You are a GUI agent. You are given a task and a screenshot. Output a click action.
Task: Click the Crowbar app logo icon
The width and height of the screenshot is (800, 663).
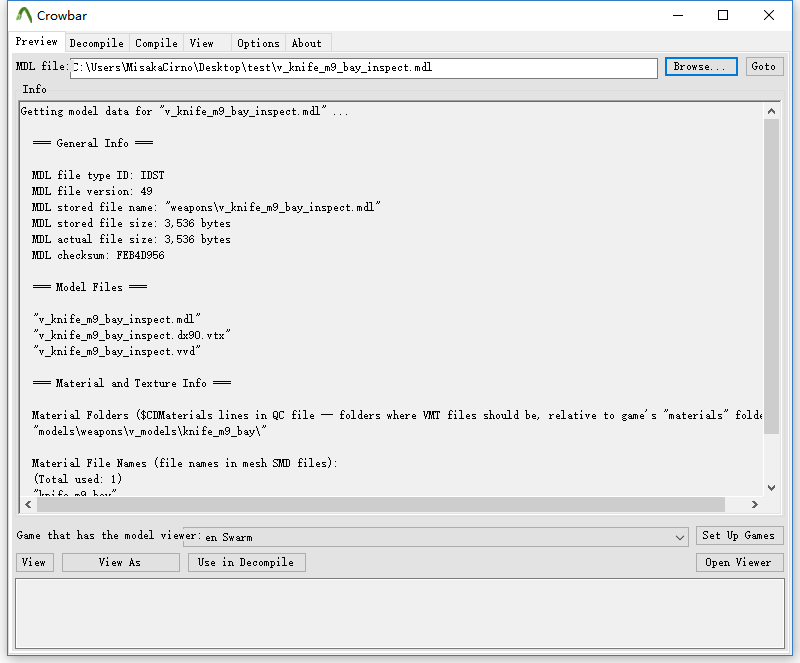pyautogui.click(x=24, y=15)
